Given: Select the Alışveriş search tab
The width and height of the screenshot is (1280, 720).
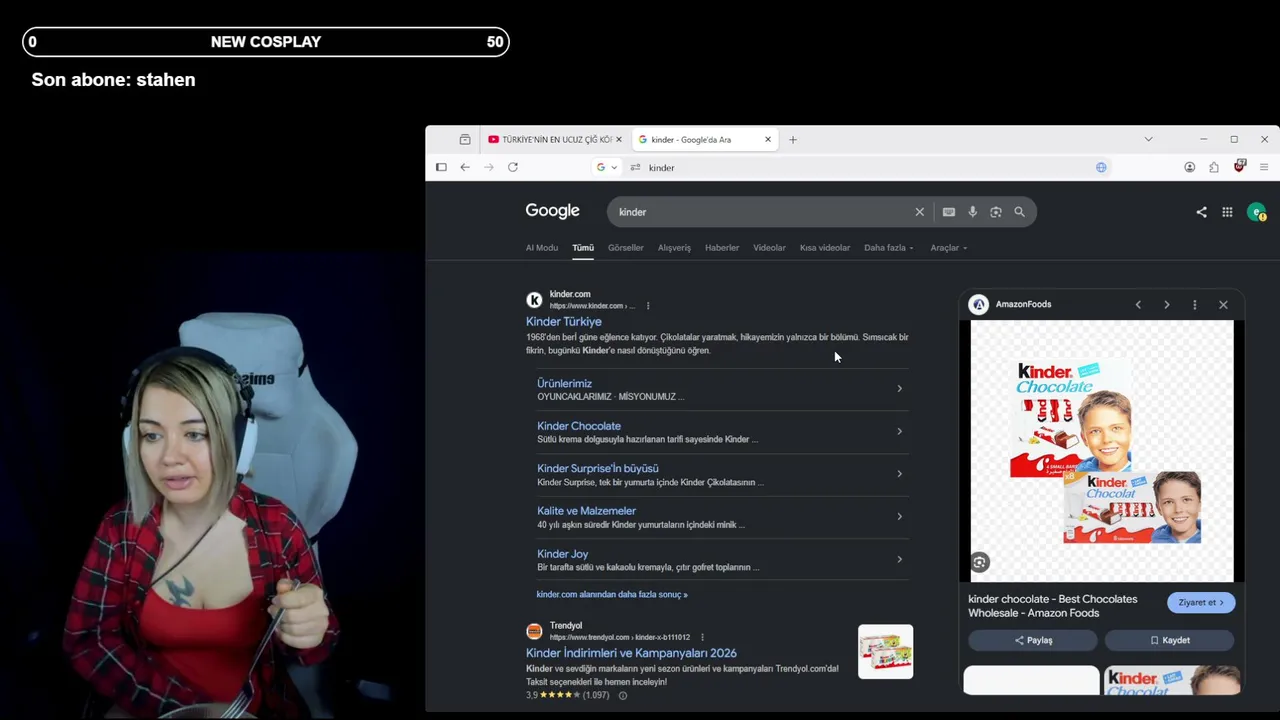Looking at the screenshot, I should click(x=674, y=248).
